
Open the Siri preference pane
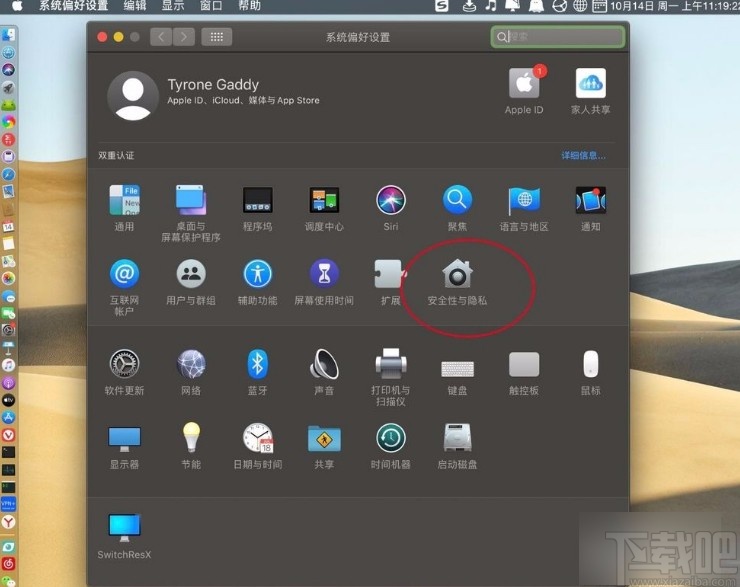pos(391,200)
